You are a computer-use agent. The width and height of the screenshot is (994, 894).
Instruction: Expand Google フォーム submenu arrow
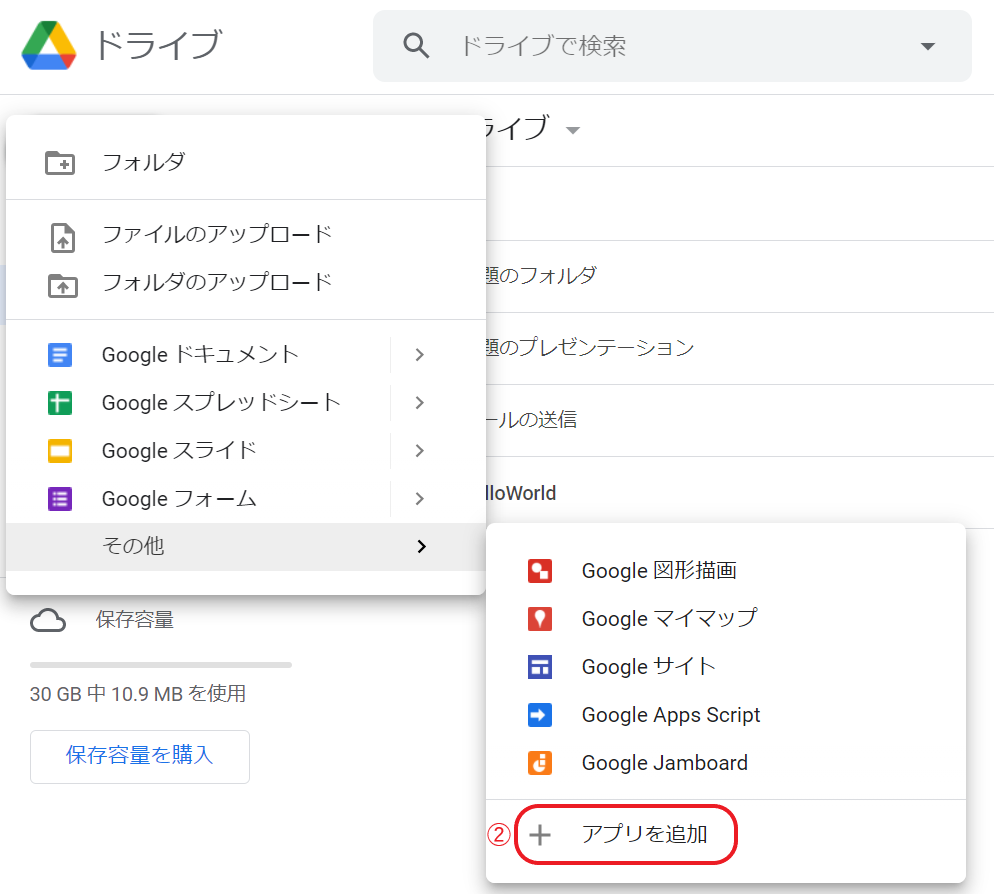419,499
